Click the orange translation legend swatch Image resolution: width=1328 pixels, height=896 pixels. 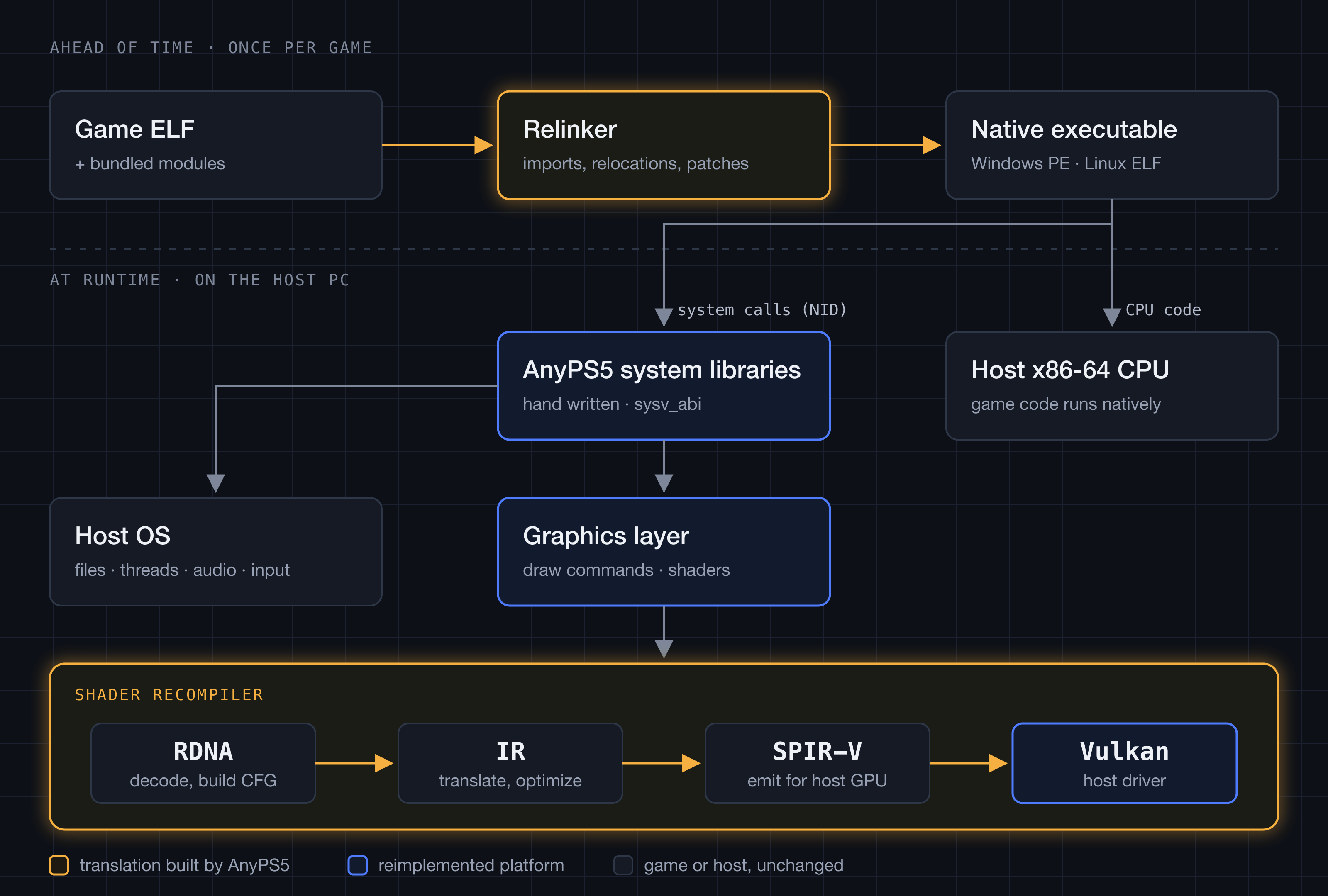(59, 865)
